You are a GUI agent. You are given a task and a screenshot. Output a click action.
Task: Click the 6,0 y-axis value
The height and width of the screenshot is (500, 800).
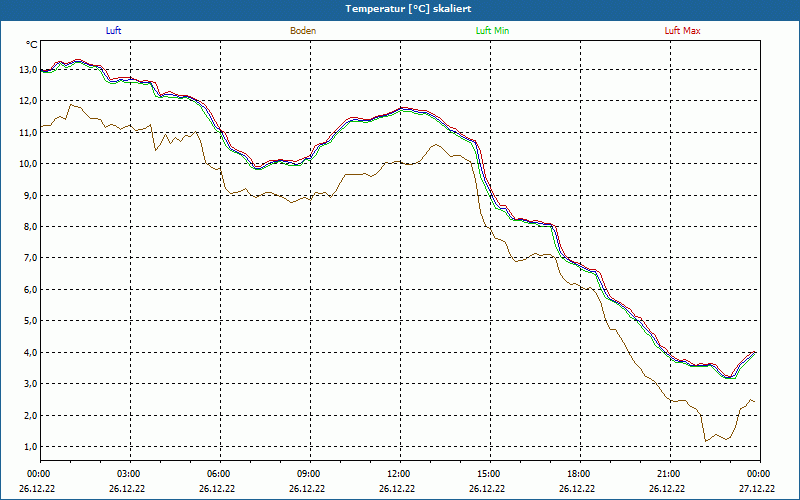pos(30,289)
